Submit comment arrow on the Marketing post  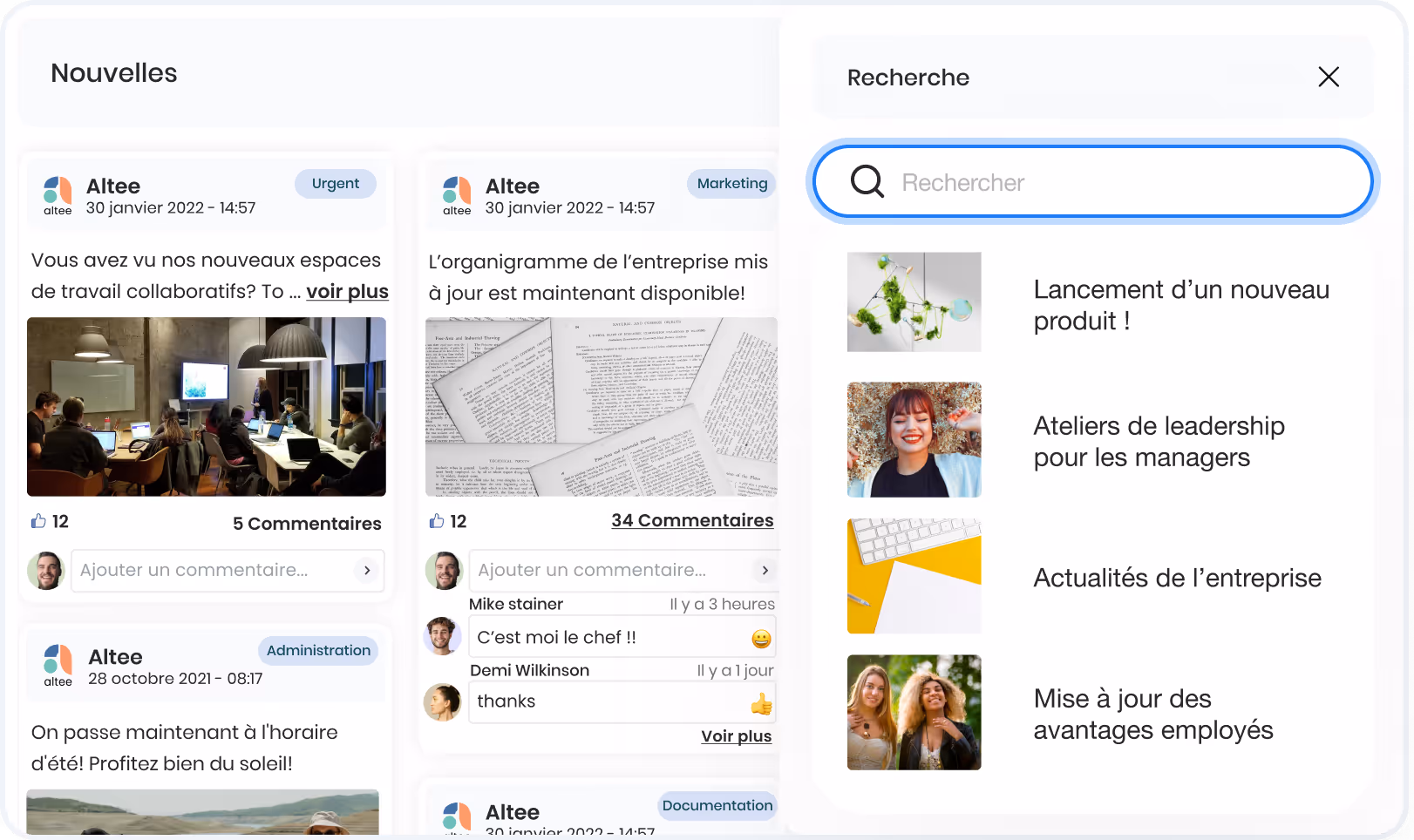[x=765, y=570]
